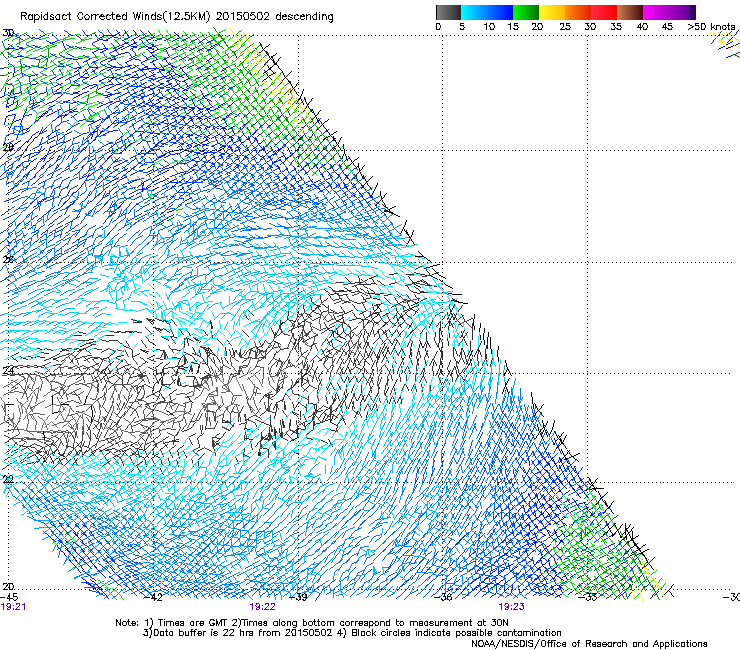Viewport: 740px width, 650px height.
Task: Select the '-39' longitude label
Action: 298,597
